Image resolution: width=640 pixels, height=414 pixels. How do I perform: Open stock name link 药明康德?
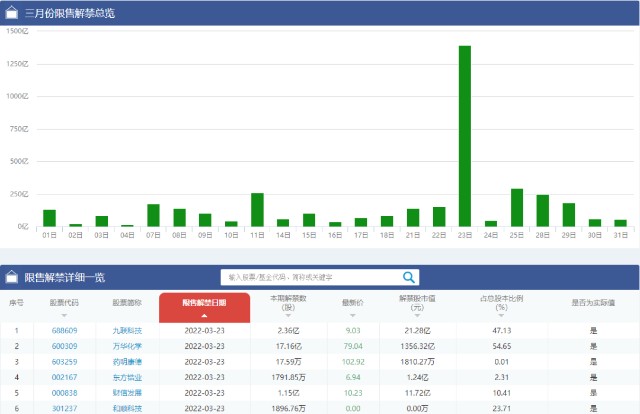tap(127, 362)
